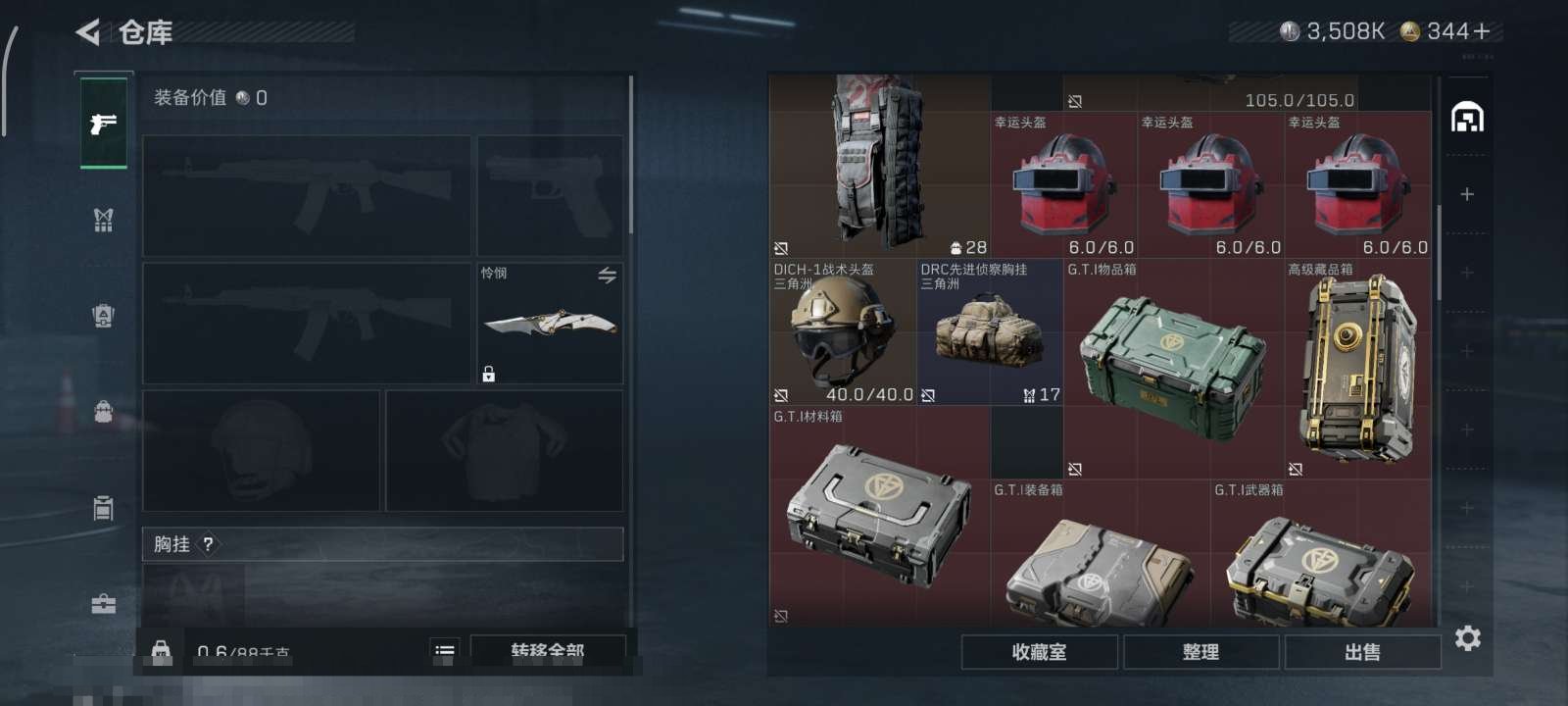Open the briefcase sidebar category
The height and width of the screenshot is (706, 1568).
tap(103, 604)
